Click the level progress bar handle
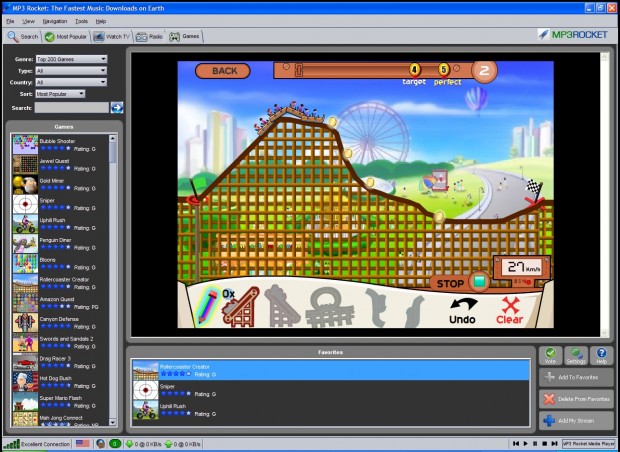This screenshot has width=620, height=452. (299, 70)
